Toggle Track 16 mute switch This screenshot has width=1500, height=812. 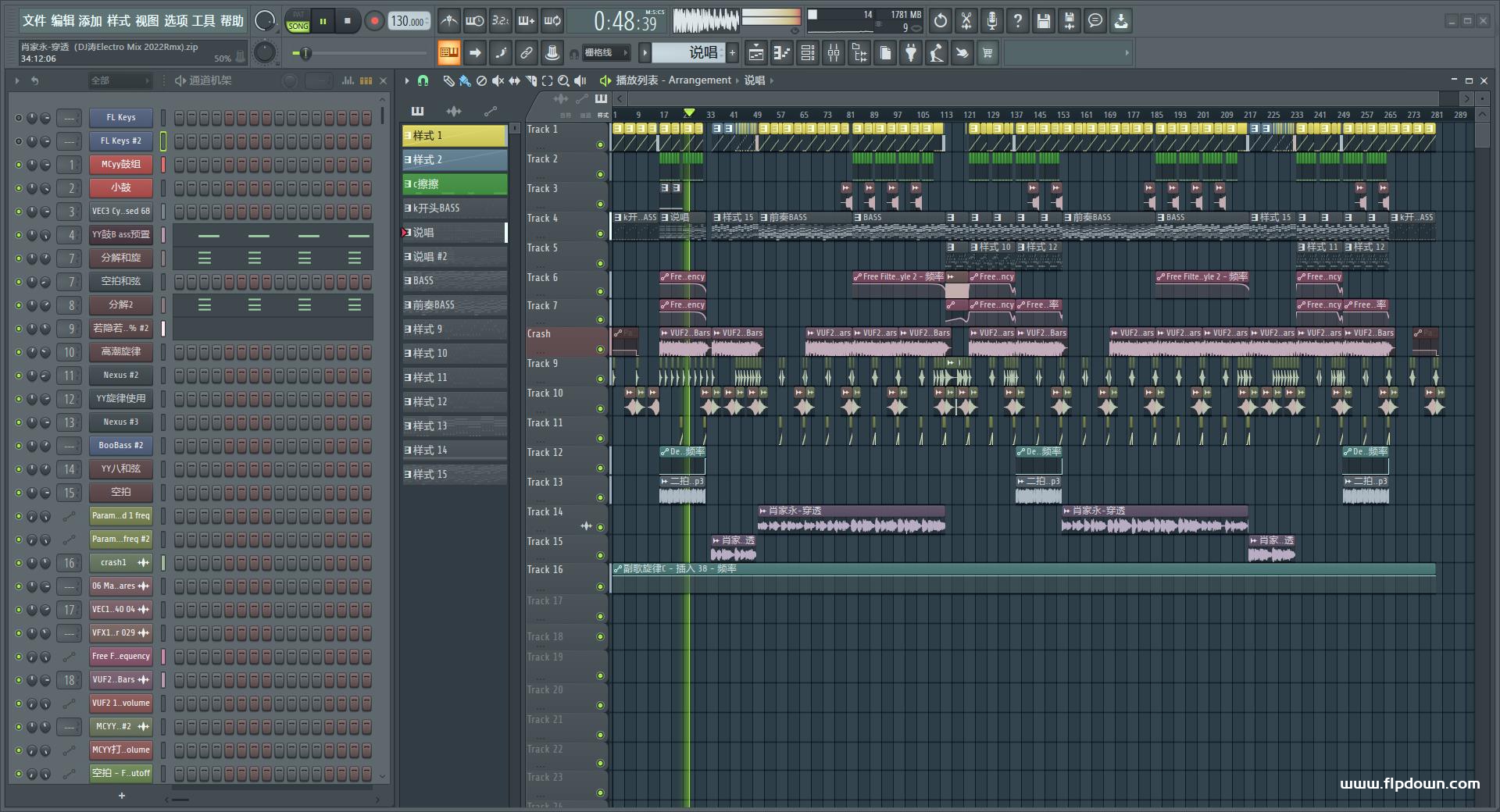(x=600, y=586)
